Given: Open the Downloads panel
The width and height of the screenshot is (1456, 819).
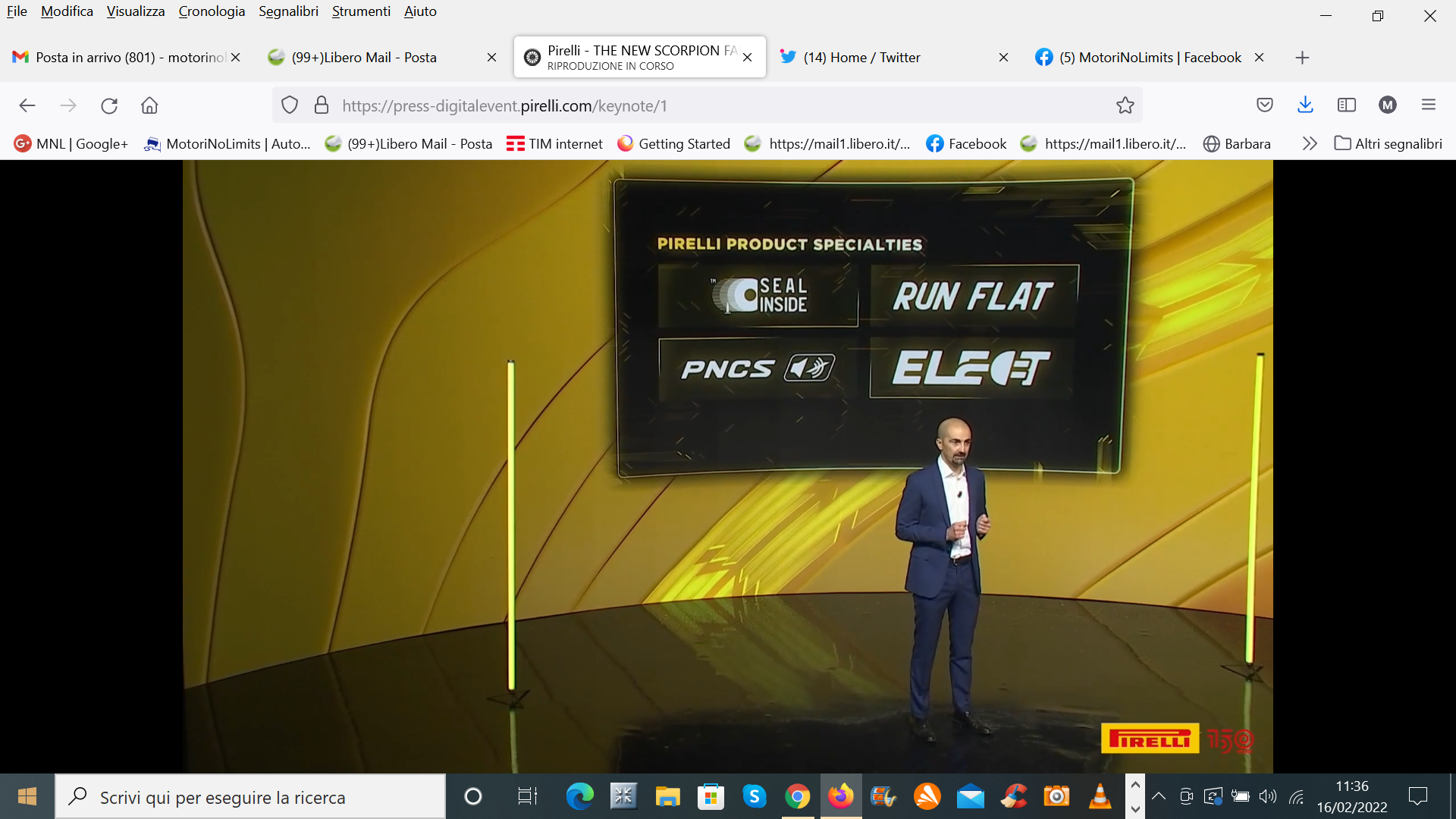Looking at the screenshot, I should [1305, 105].
